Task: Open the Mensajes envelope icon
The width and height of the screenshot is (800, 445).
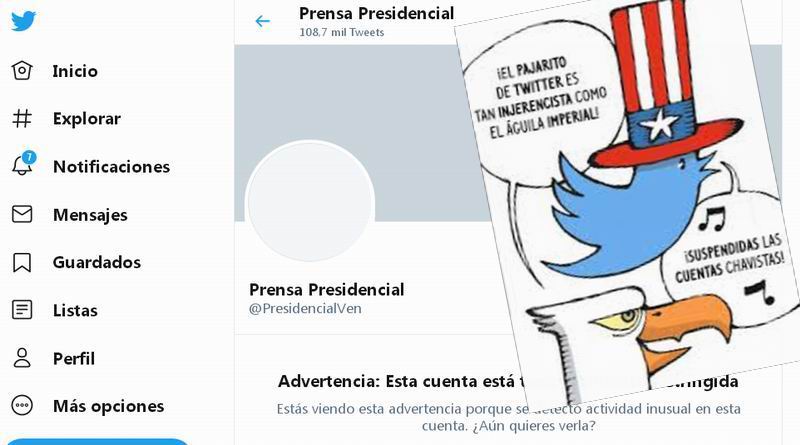Action: pos(22,214)
